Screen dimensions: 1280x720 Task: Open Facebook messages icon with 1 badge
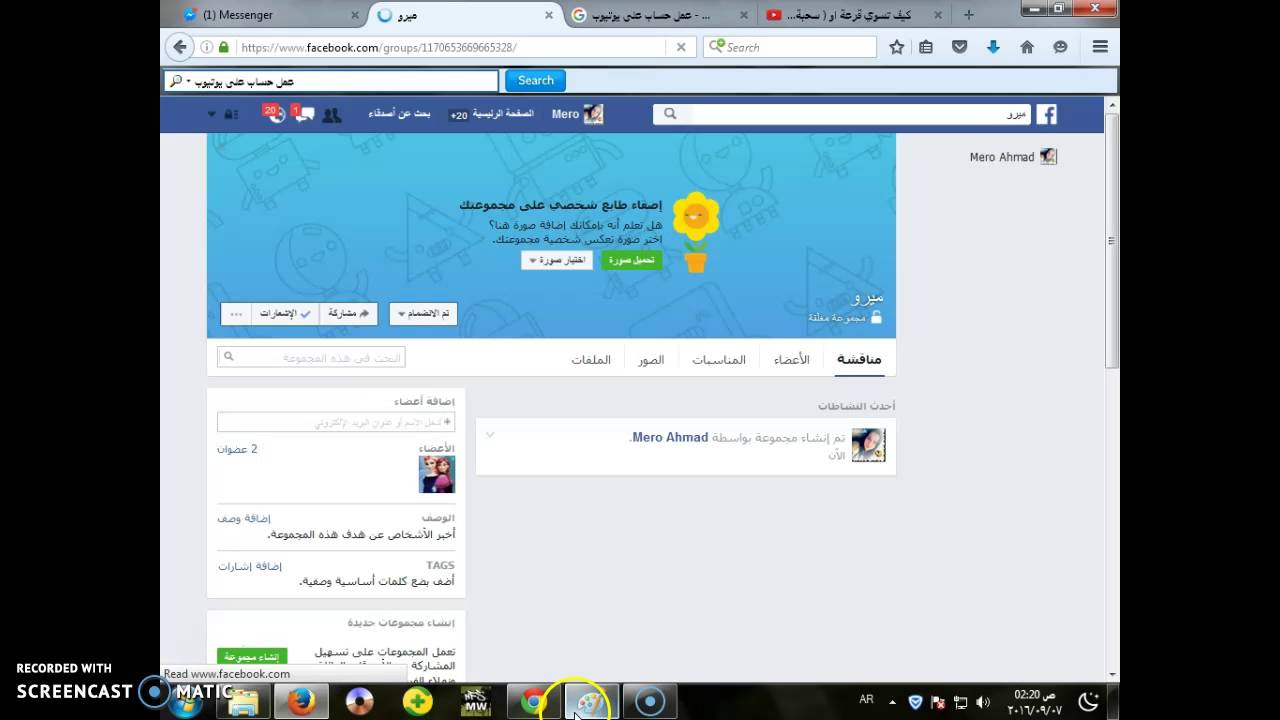pos(304,115)
